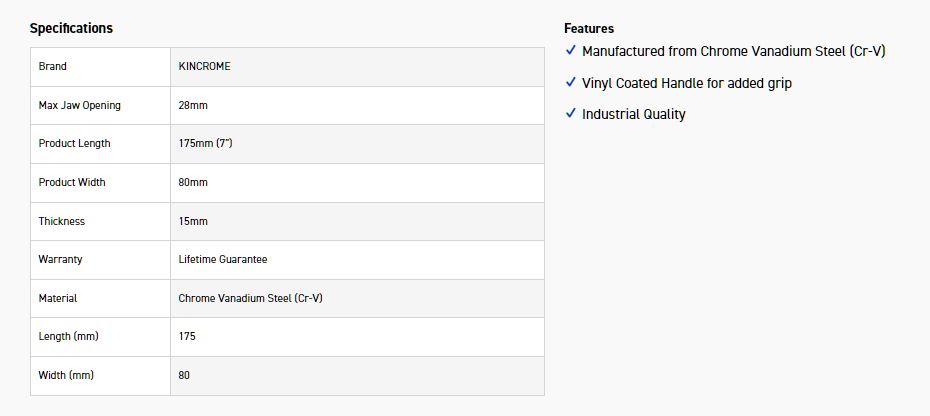Select the 175mm (7") length value
The height and width of the screenshot is (416, 930).
pyautogui.click(x=205, y=143)
